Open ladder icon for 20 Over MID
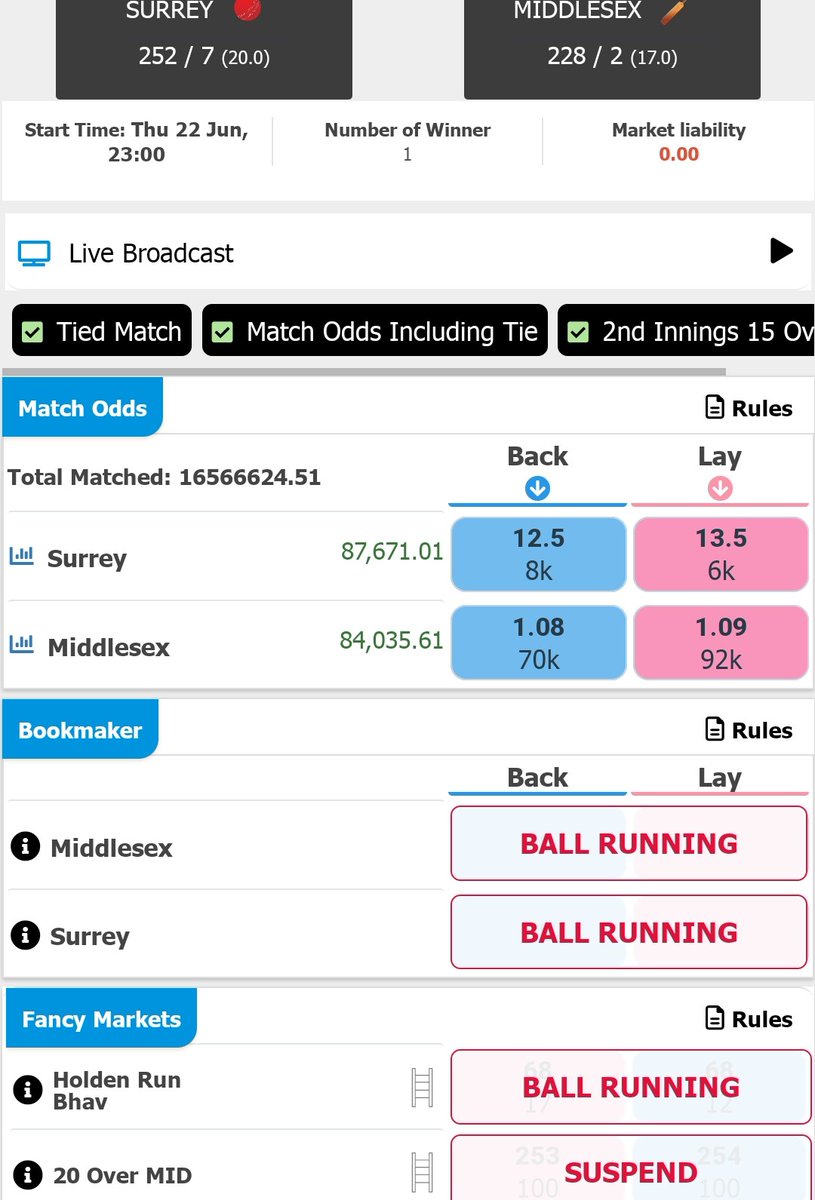Screen dimensions: 815x1200 (422, 1172)
